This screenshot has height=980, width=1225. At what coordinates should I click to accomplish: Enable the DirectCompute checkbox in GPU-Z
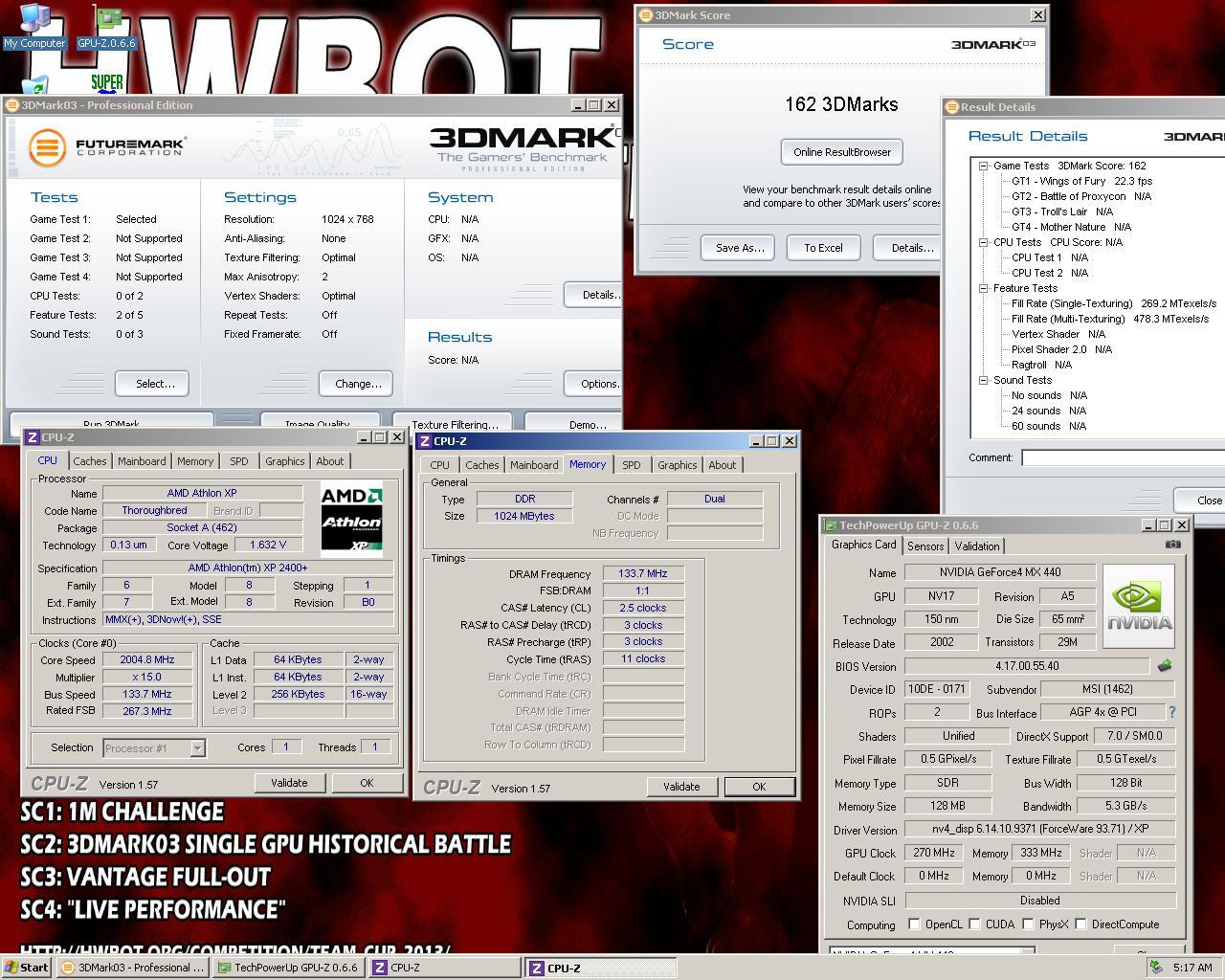[x=1080, y=924]
